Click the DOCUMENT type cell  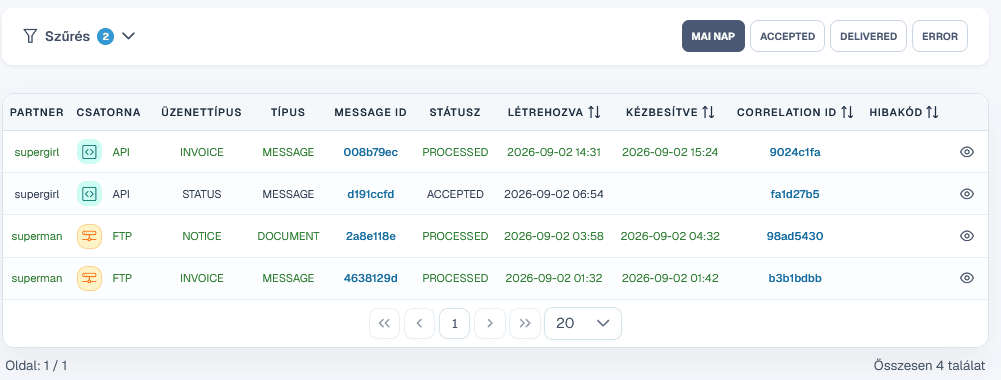click(288, 236)
